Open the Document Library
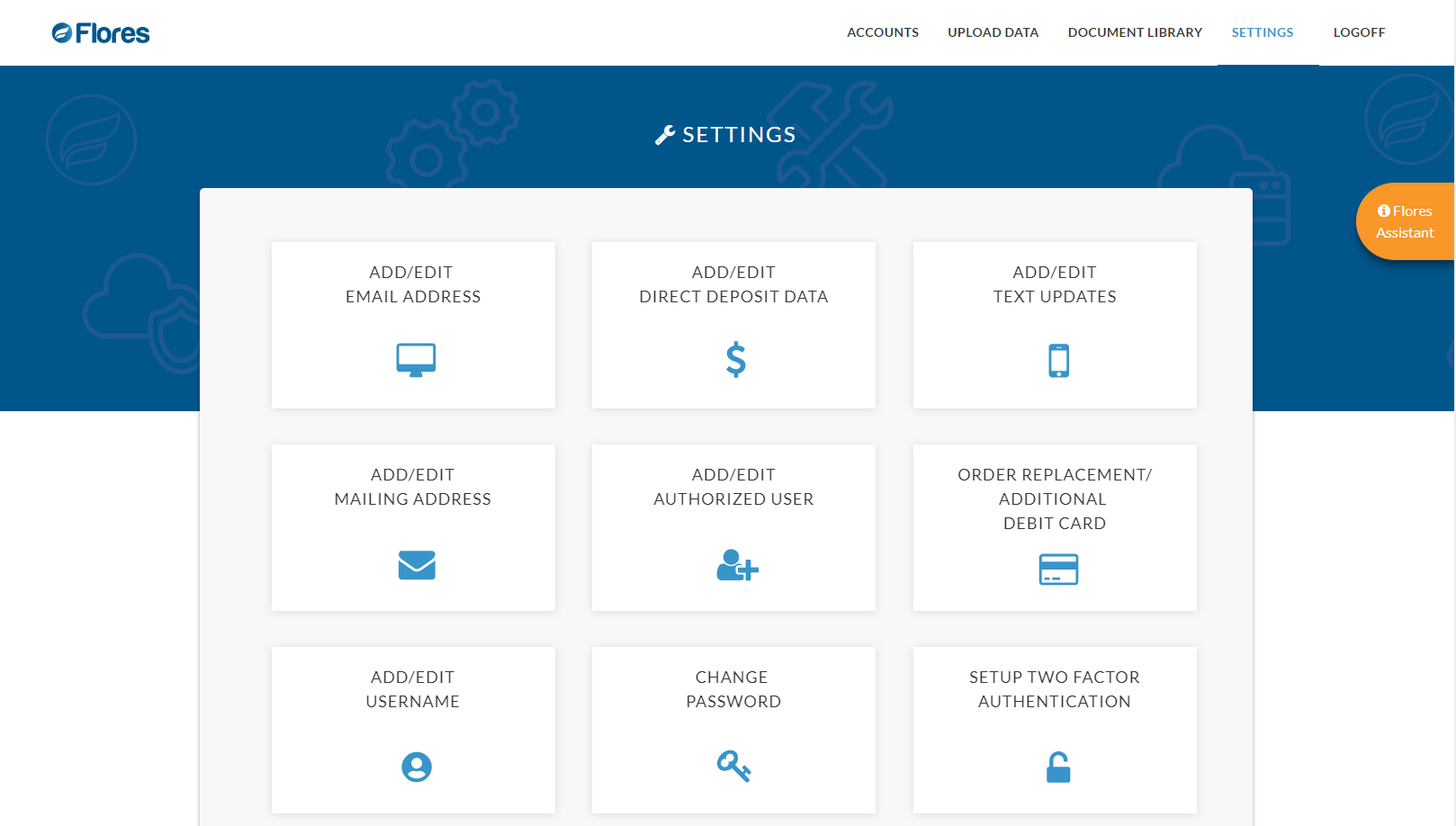1456x826 pixels. tap(1135, 32)
